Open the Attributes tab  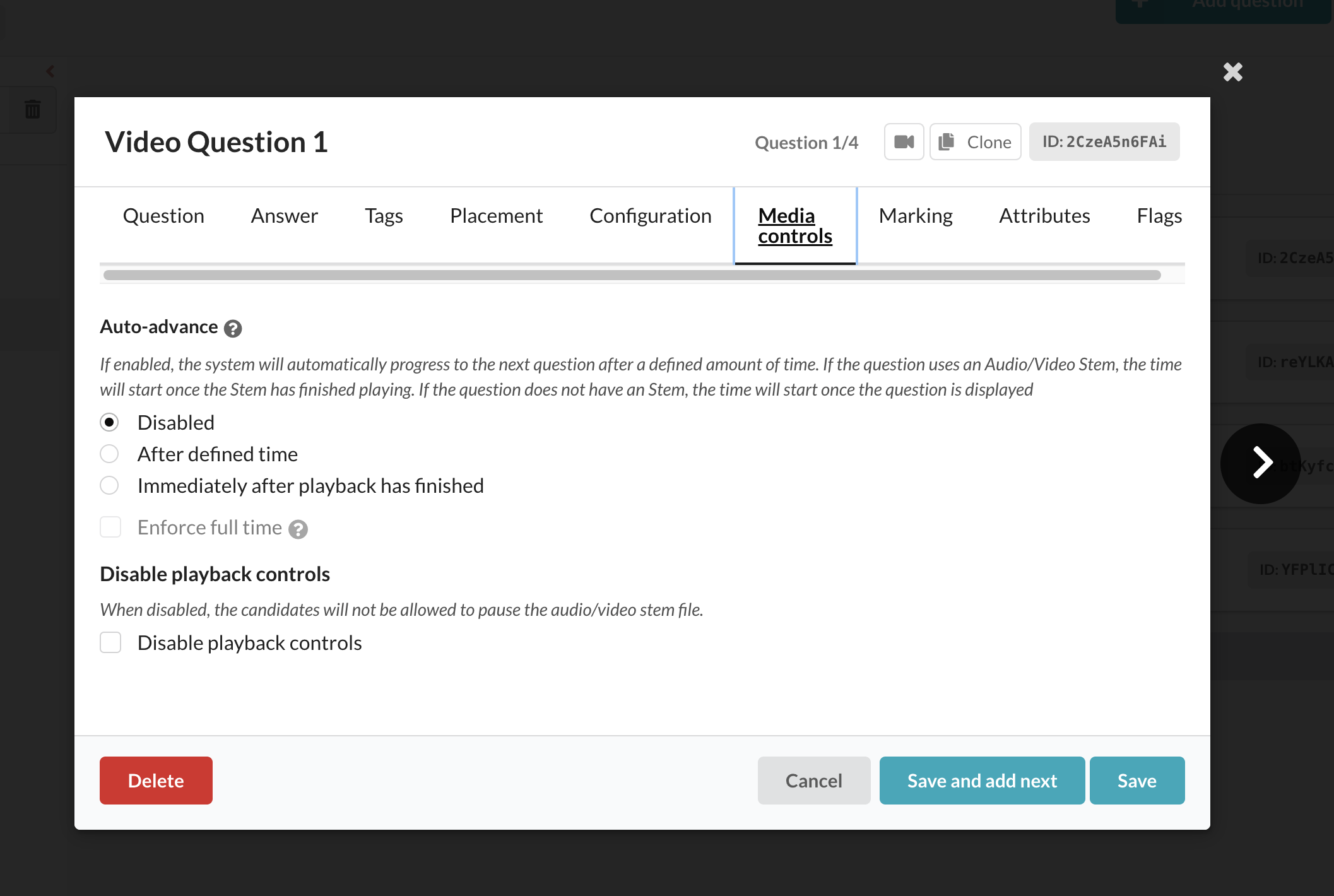coord(1044,216)
